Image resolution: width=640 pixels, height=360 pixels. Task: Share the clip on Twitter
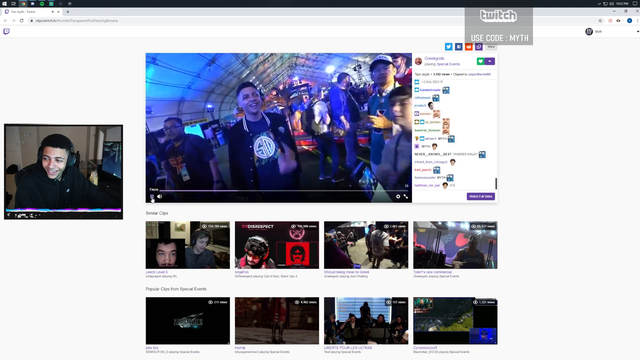[448, 47]
